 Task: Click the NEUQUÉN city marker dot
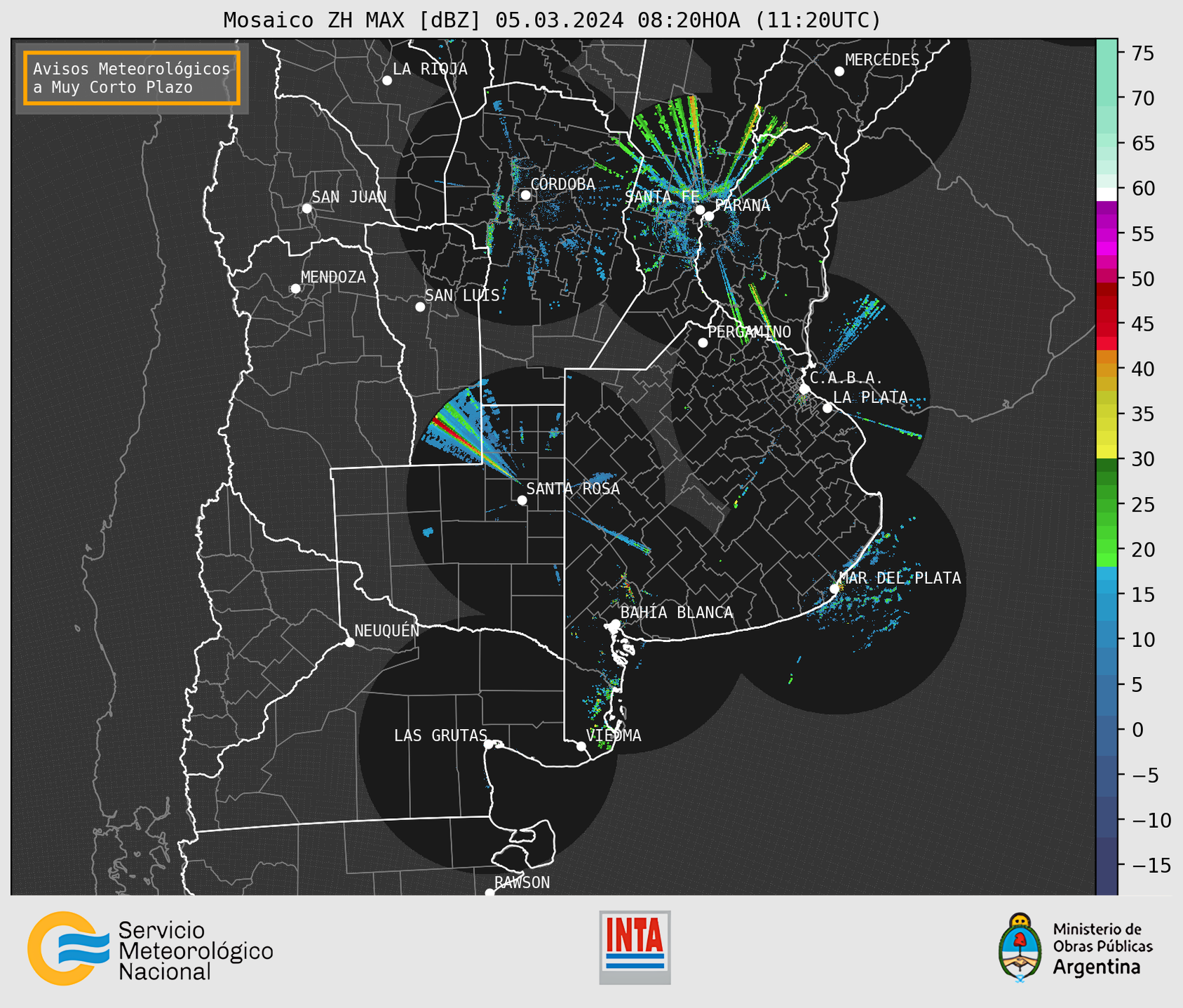350,642
